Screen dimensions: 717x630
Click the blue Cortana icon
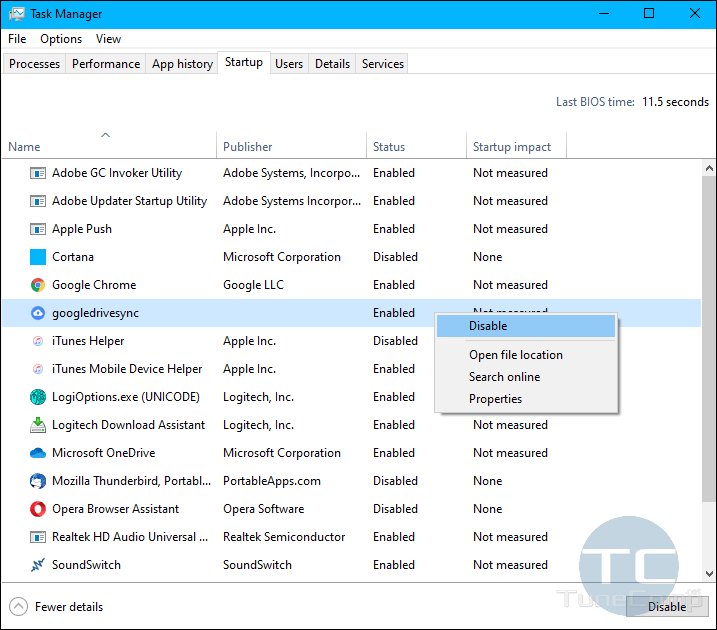[38, 257]
